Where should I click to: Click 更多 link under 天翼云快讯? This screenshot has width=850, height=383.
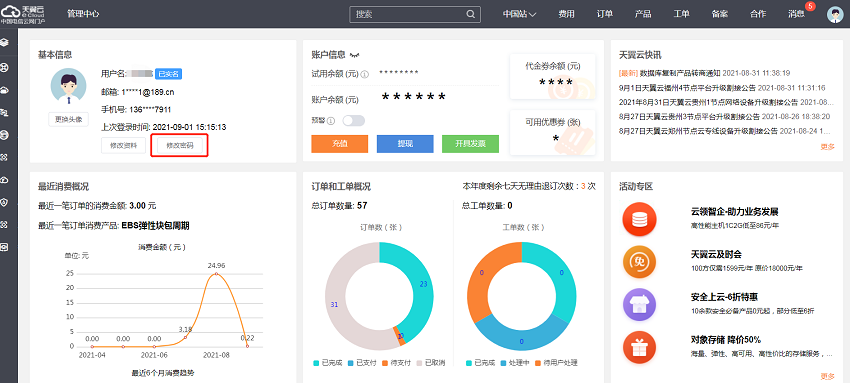point(828,146)
